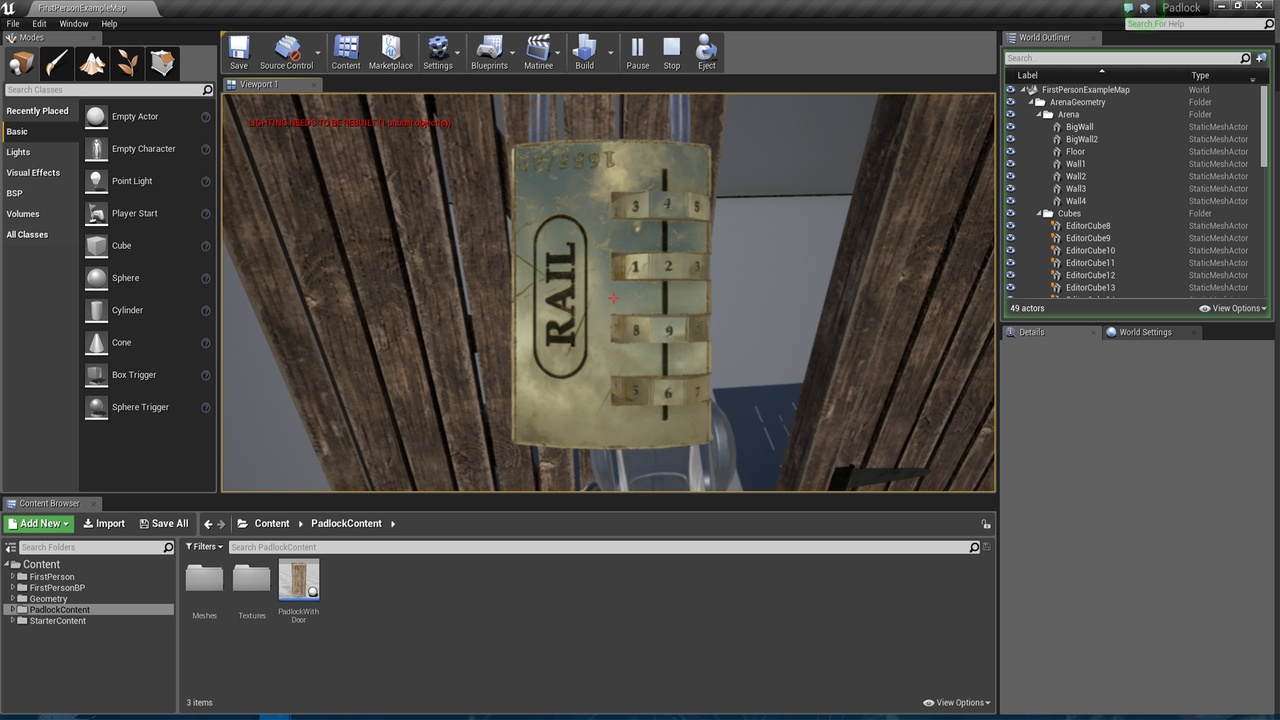Open the Help menu
The height and width of the screenshot is (720, 1280).
coord(109,24)
